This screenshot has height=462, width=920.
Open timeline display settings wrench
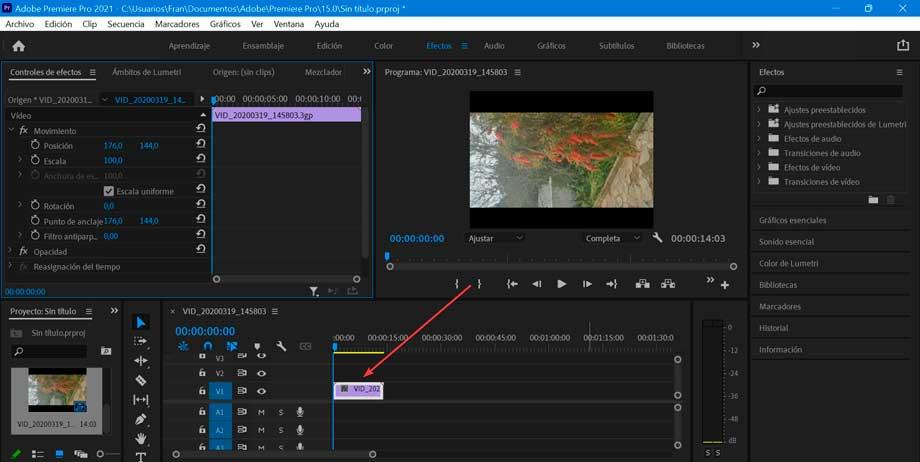coord(281,346)
